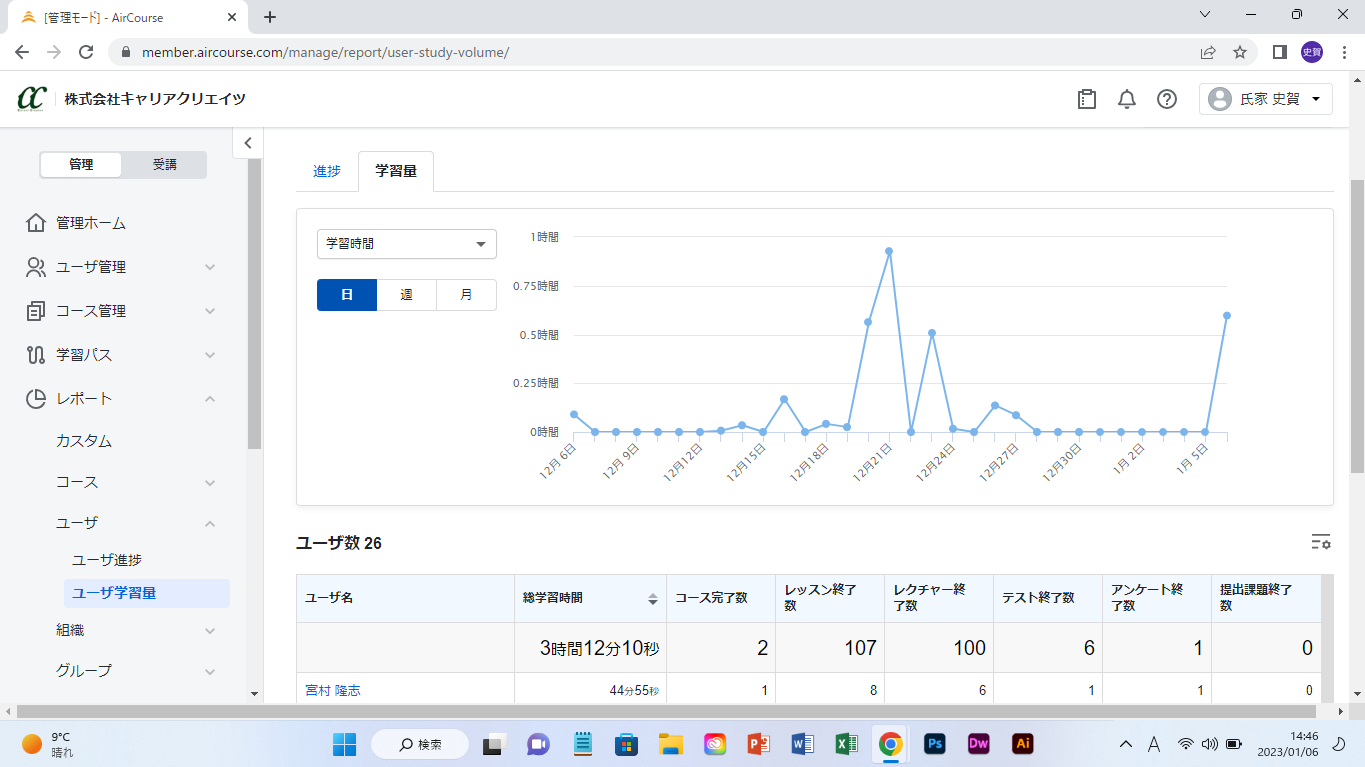Select the 学習量 tab

tap(396, 171)
